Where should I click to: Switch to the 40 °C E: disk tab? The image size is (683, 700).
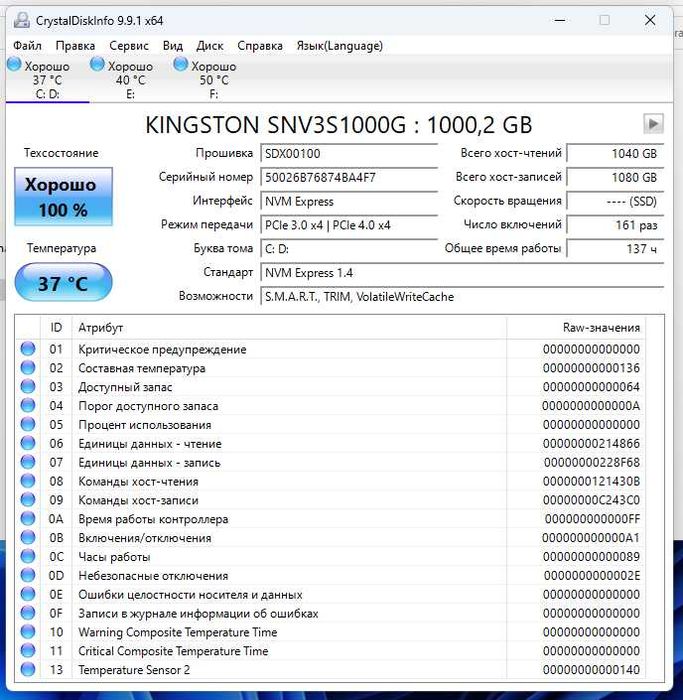(x=130, y=79)
